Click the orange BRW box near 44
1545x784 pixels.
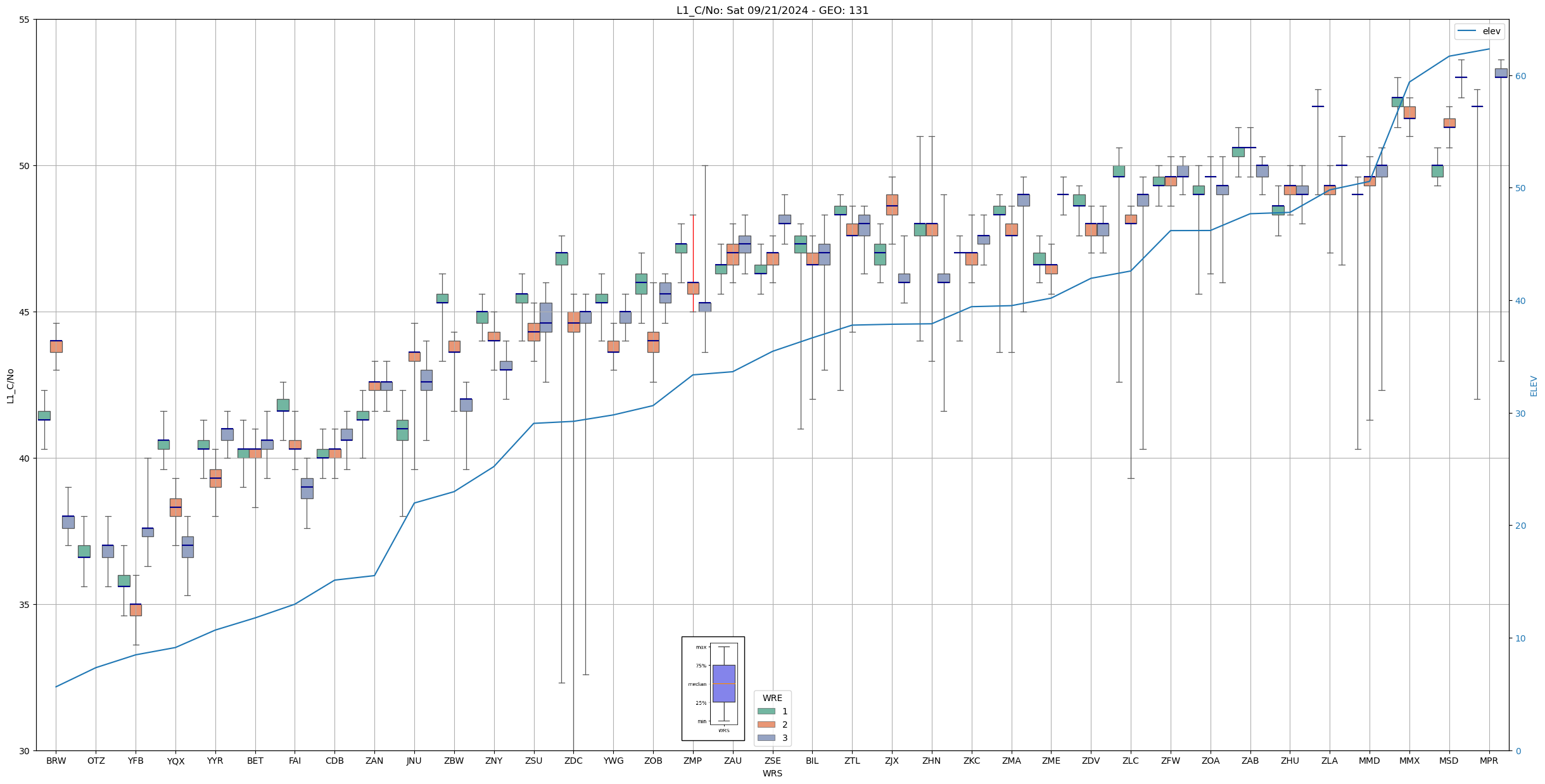(56, 346)
